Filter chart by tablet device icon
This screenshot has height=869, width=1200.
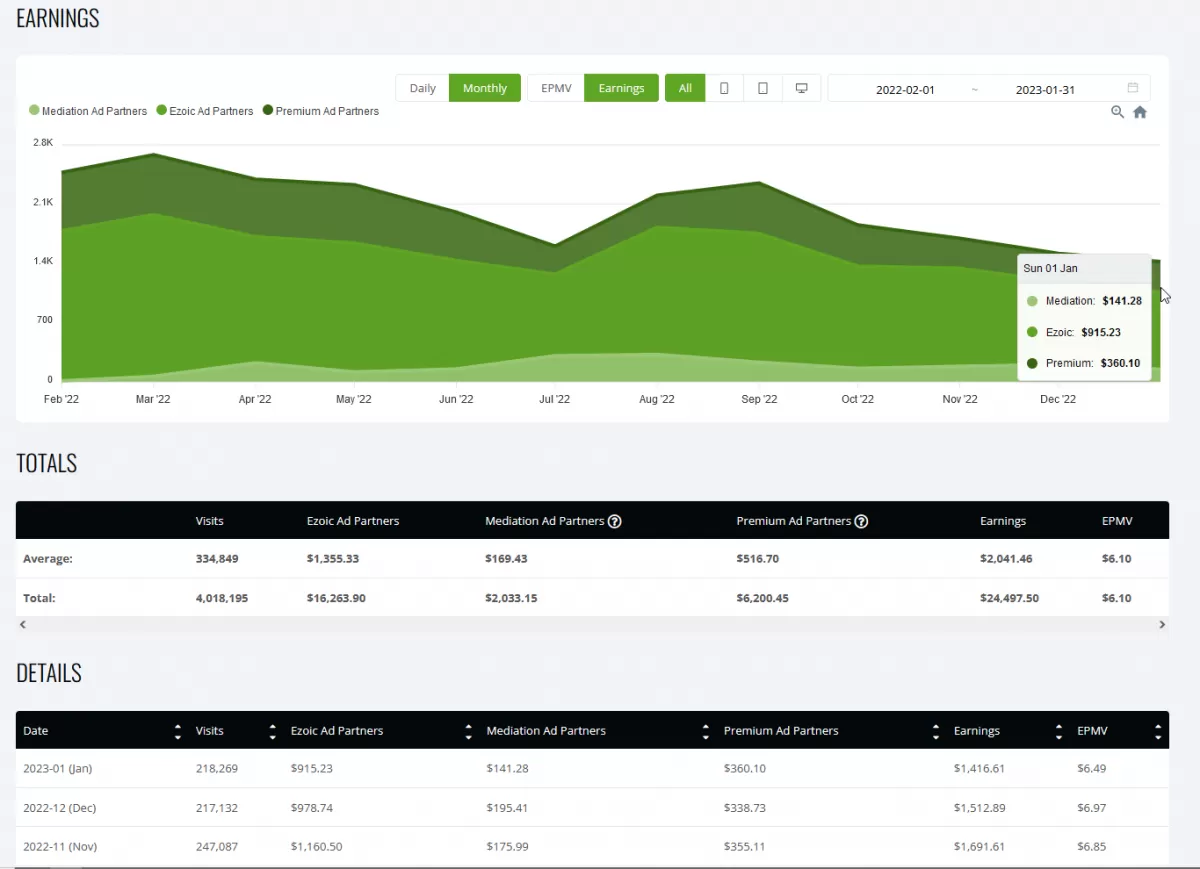tap(763, 88)
